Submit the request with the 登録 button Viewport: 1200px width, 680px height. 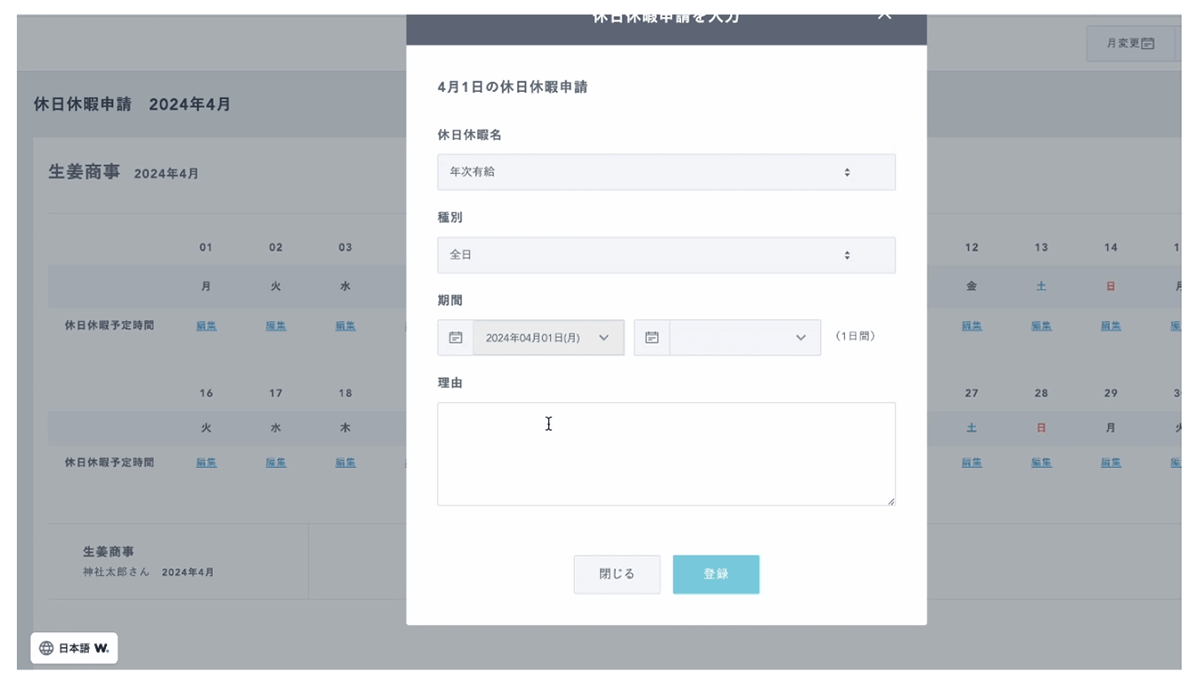coord(716,575)
